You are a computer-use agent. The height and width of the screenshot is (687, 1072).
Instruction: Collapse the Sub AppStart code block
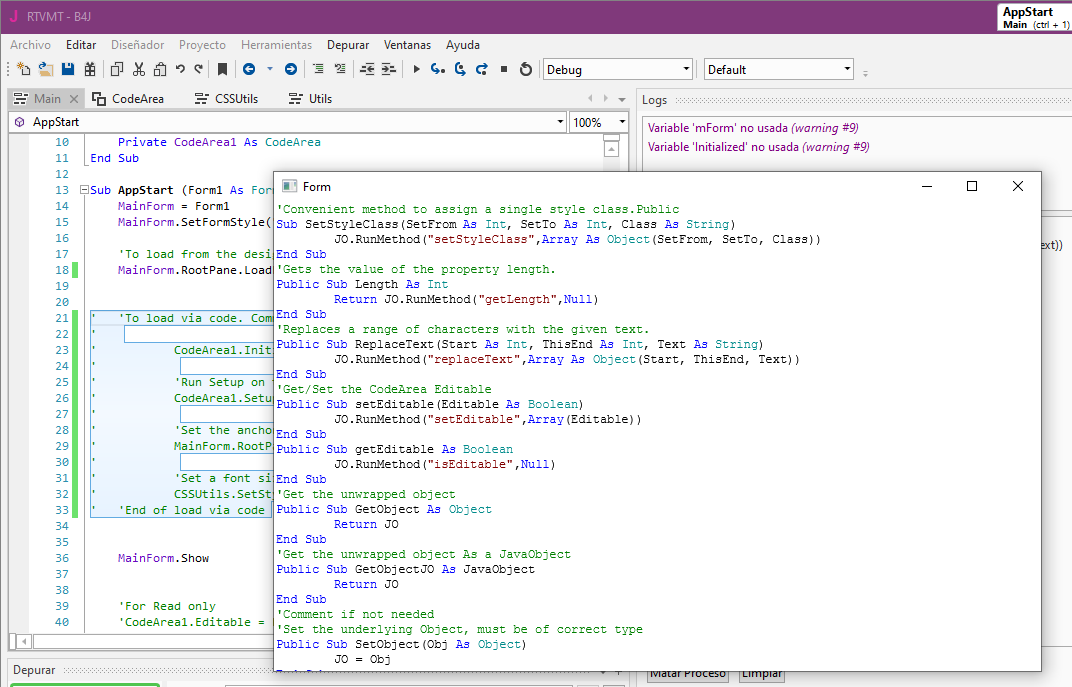83,190
